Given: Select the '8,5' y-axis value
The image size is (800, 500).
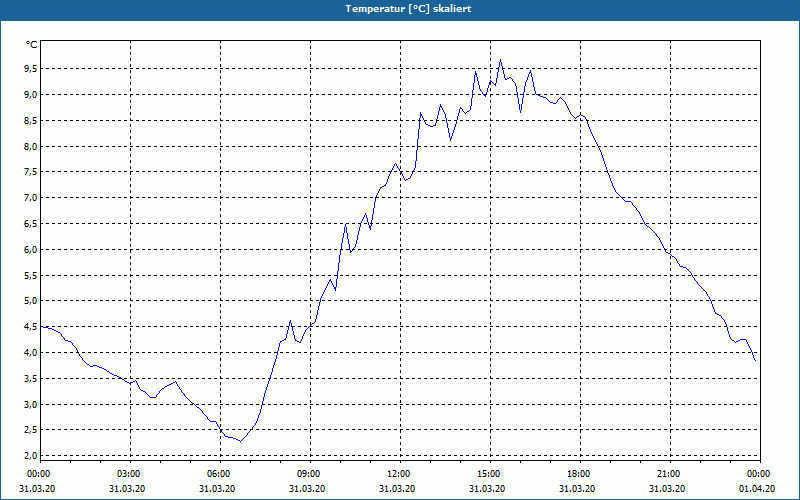Looking at the screenshot, I should coord(32,120).
